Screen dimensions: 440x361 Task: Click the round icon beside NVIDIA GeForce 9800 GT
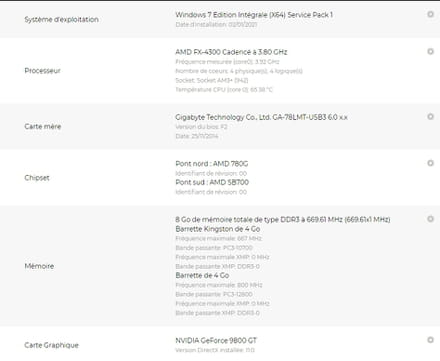tap(430, 340)
